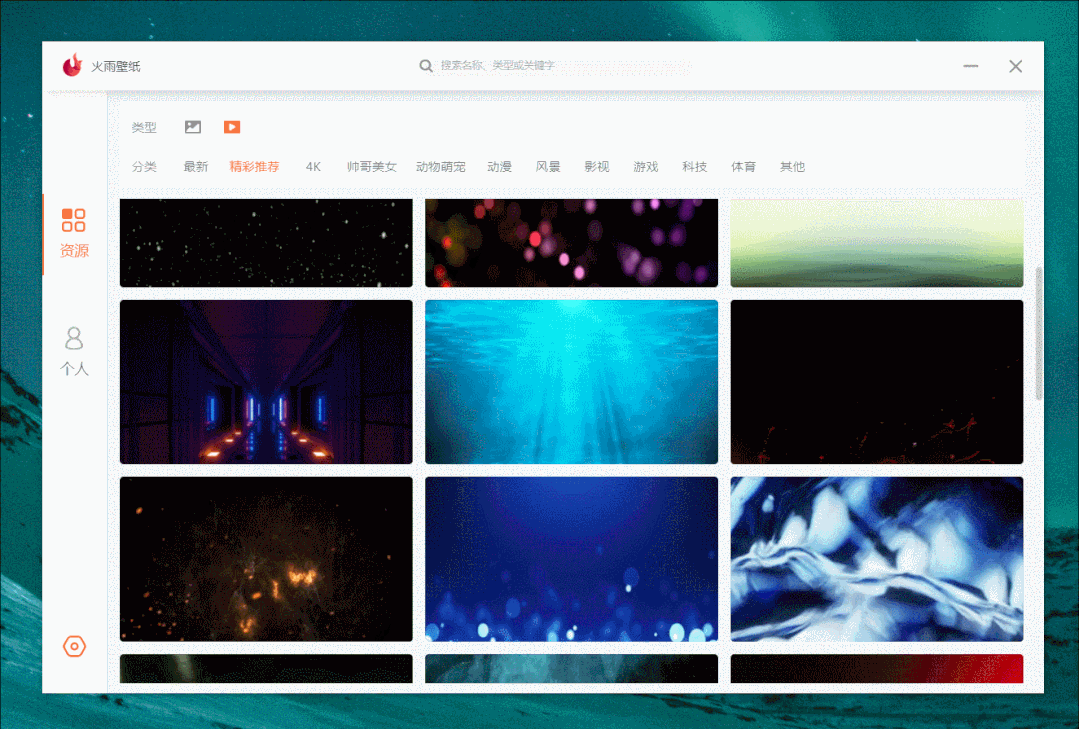Switch to the 精彩推荐 category
The height and width of the screenshot is (729, 1079).
click(254, 167)
